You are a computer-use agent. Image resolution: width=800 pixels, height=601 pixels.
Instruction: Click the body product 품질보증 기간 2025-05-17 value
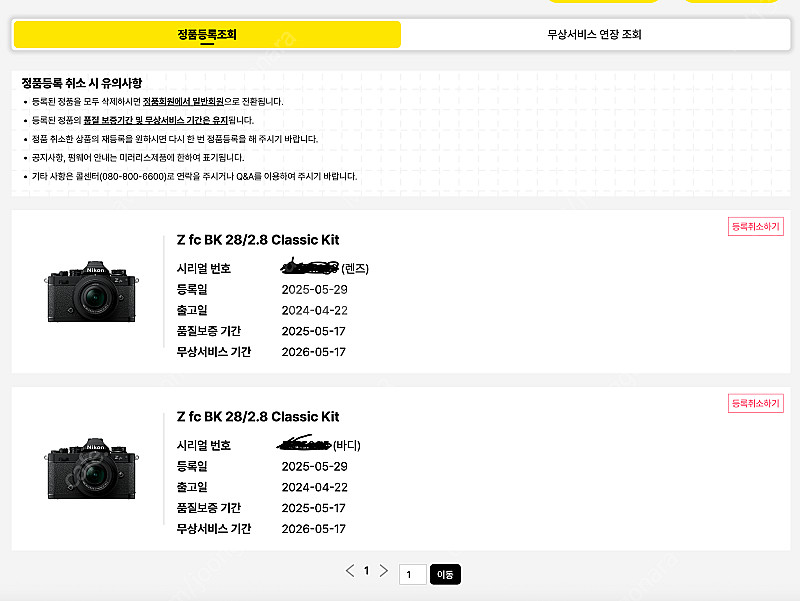(x=313, y=508)
